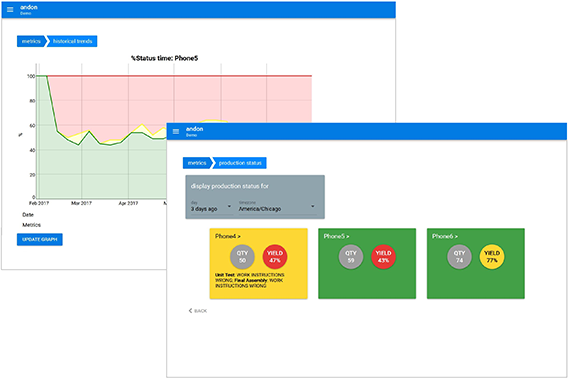Open the timezone dropdown America/Chicago
Viewport: 570px width, 381px height.
(x=277, y=206)
